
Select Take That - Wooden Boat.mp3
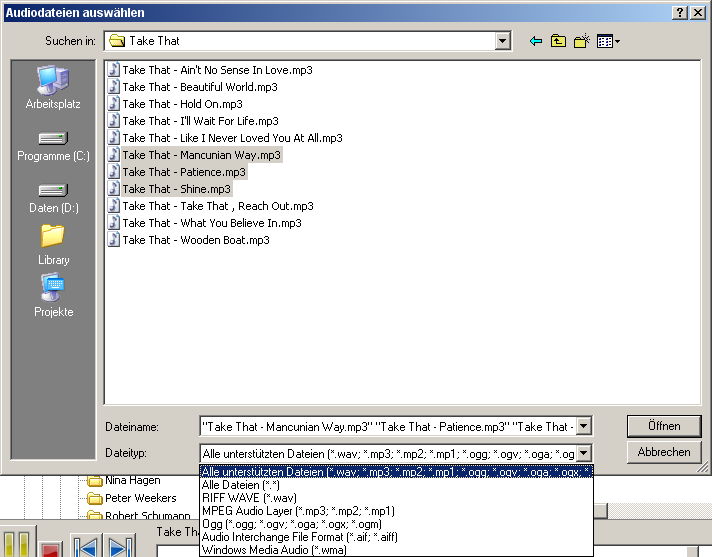point(189,240)
